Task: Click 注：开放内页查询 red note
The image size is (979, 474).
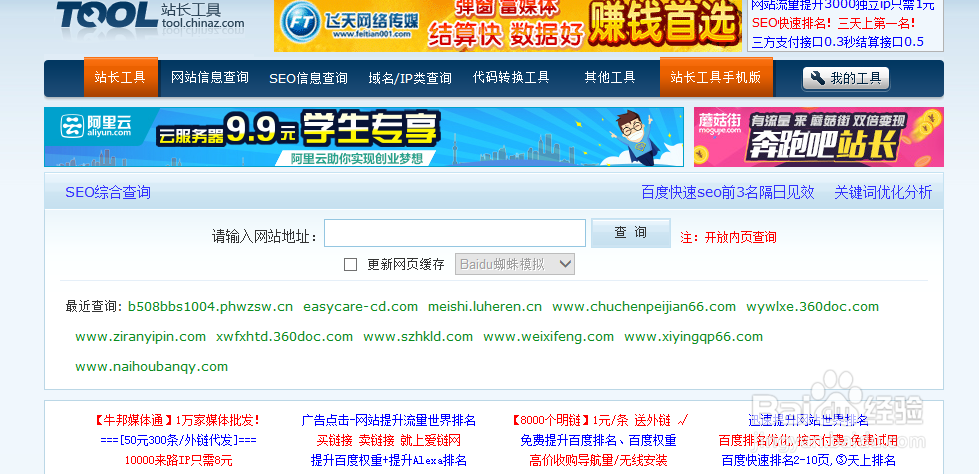Action: (x=728, y=237)
